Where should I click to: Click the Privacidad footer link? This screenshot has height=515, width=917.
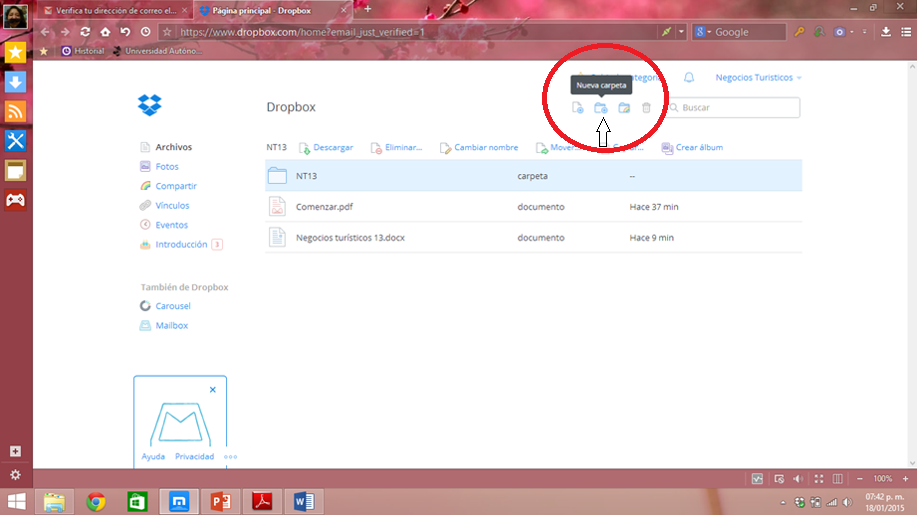(x=195, y=457)
